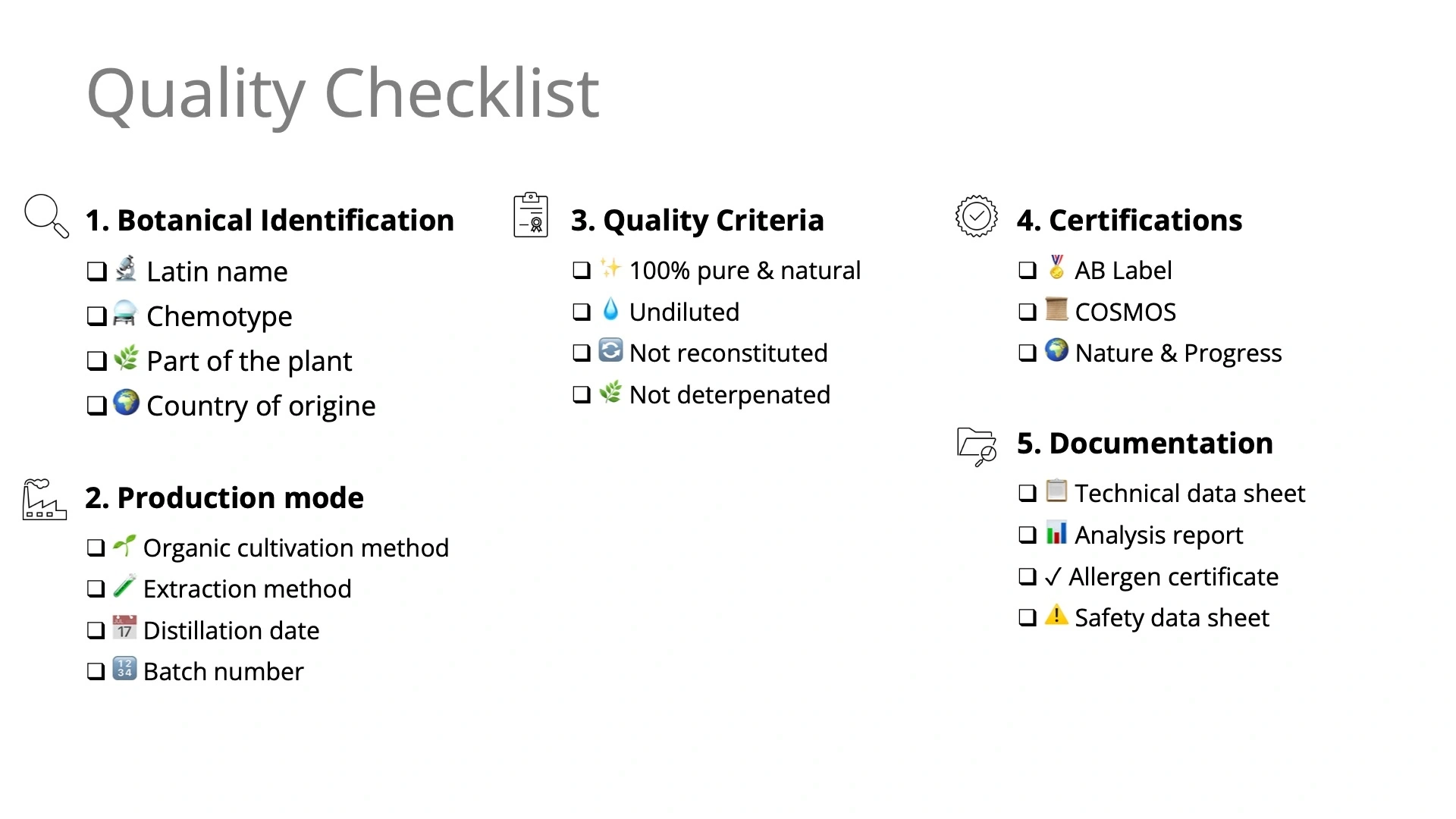The width and height of the screenshot is (1456, 819).
Task: Tick the Batch number checkbox
Action: point(96,671)
